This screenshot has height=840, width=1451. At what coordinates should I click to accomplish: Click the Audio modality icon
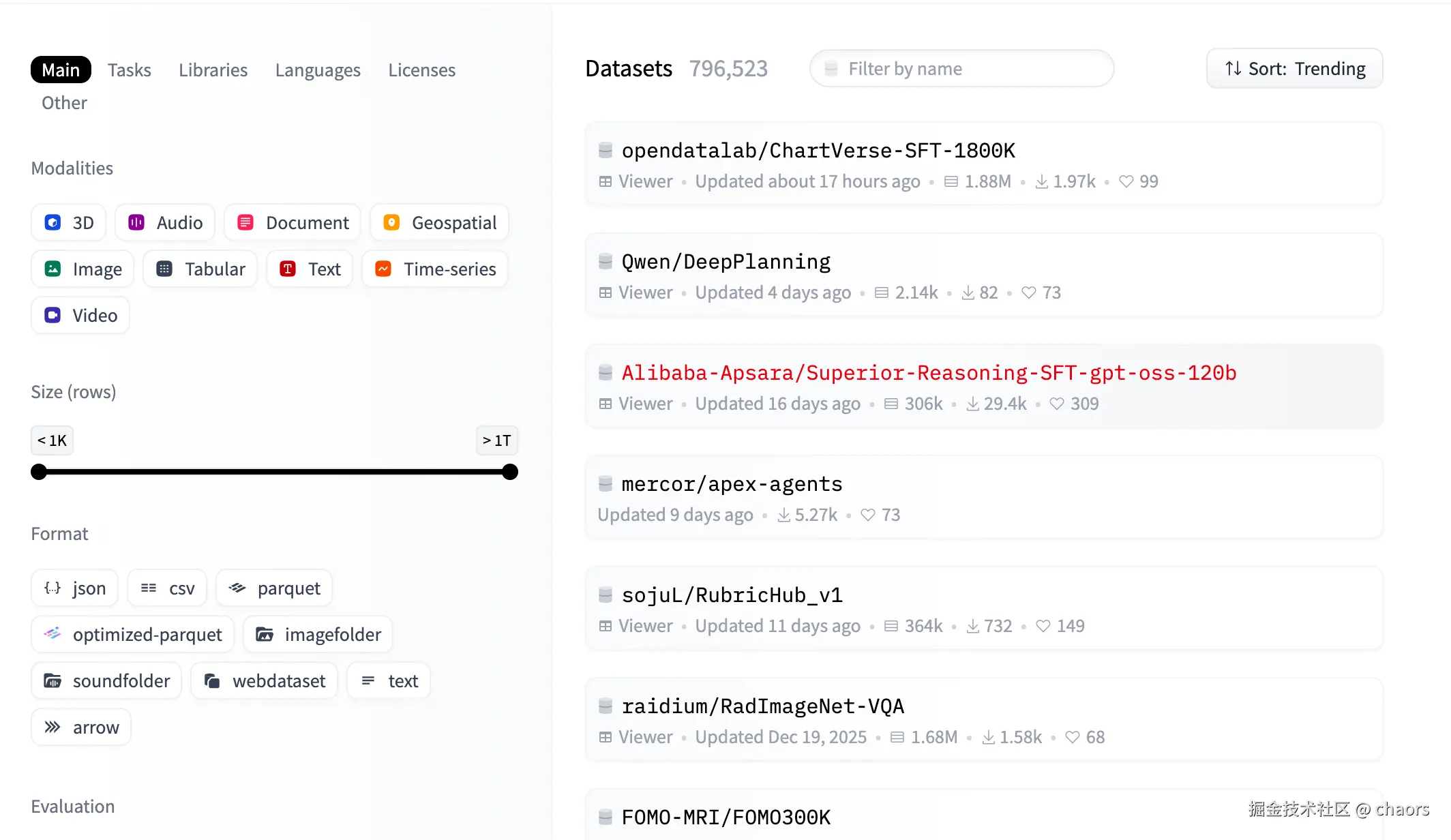point(136,223)
